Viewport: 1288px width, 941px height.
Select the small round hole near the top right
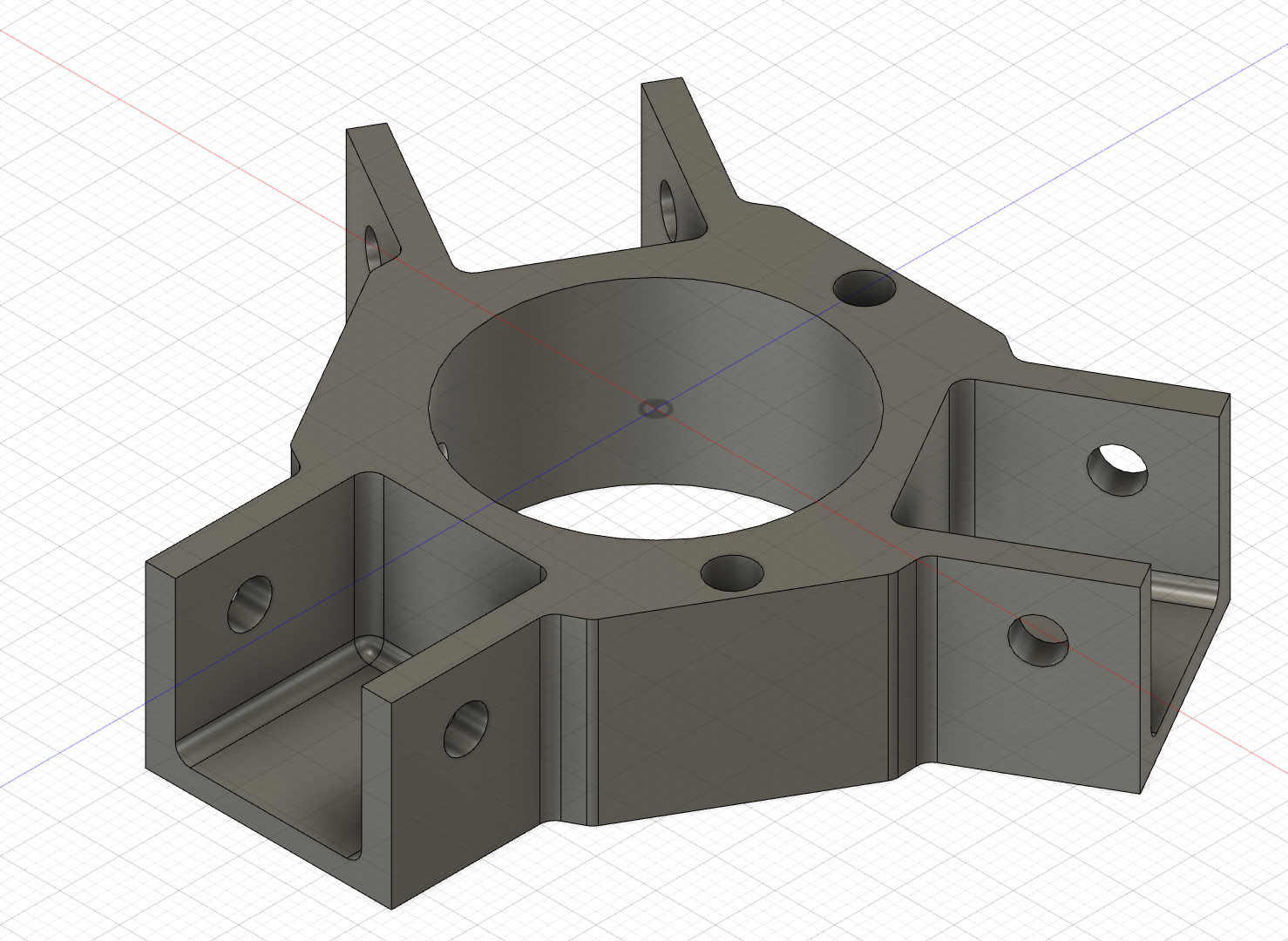point(864,289)
